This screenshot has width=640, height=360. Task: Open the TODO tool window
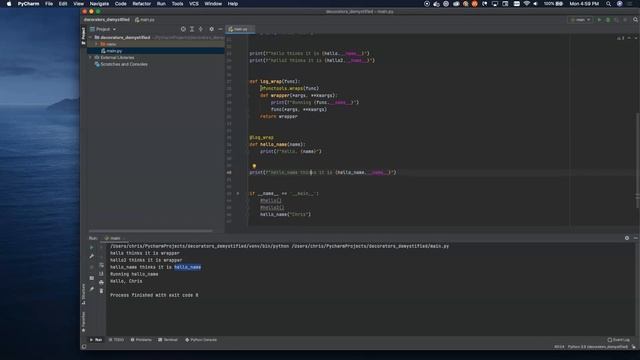116,340
